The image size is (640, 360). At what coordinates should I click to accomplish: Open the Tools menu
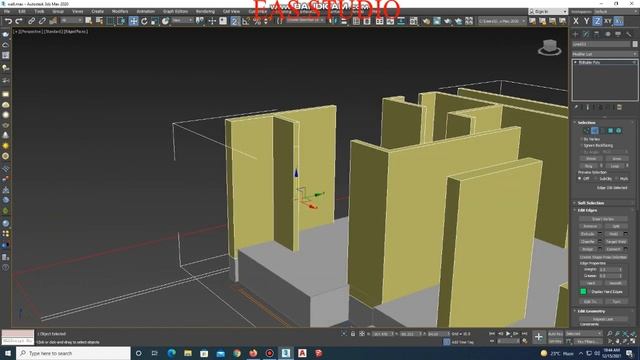tap(39, 11)
